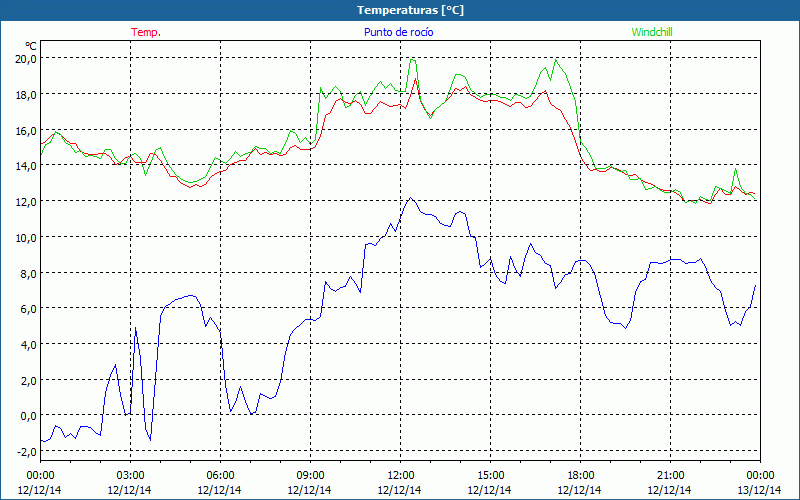Viewport: 800px width, 500px height.
Task: Click the 10,0 y-axis value
Action: tap(27, 237)
